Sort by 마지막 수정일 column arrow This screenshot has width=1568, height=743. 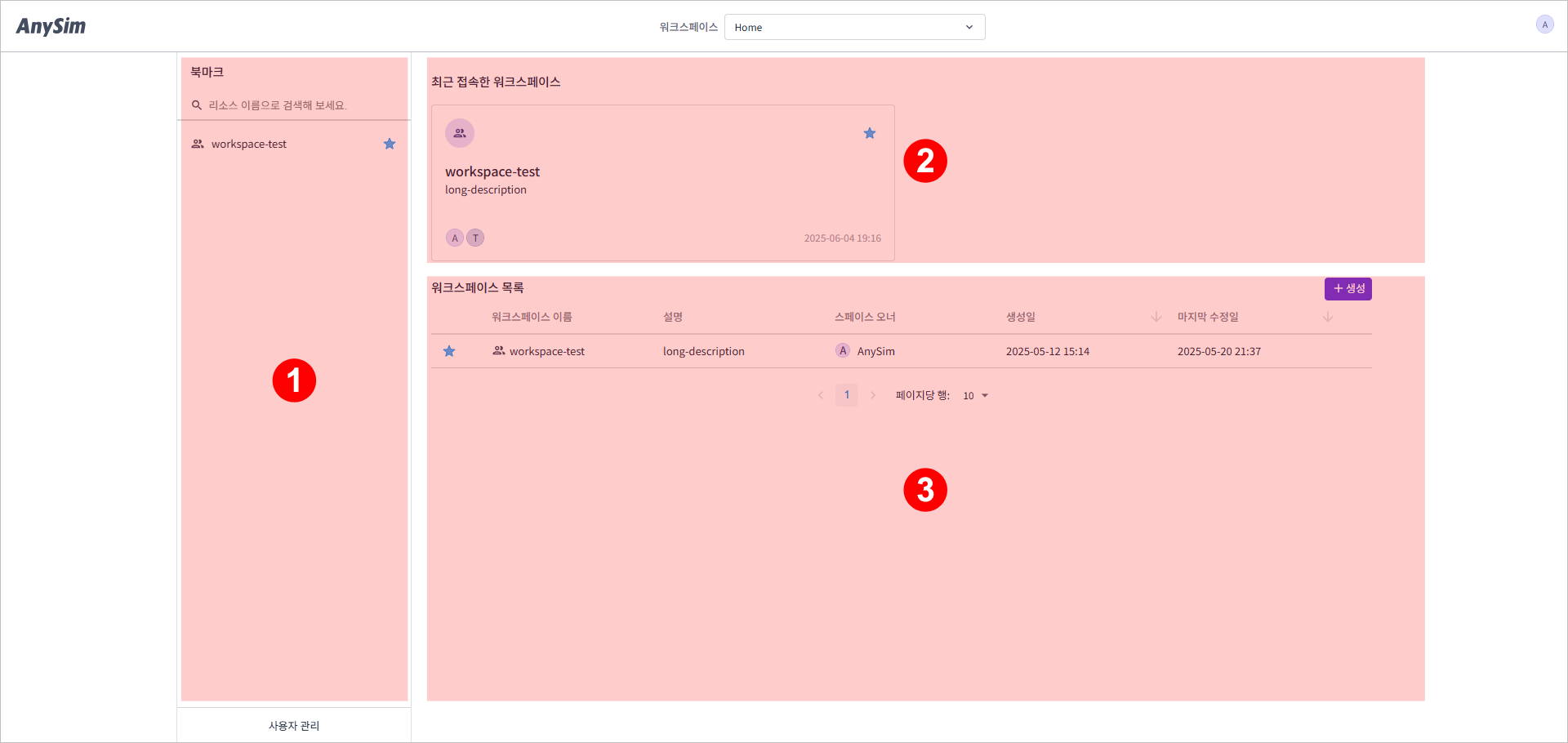click(x=1327, y=317)
